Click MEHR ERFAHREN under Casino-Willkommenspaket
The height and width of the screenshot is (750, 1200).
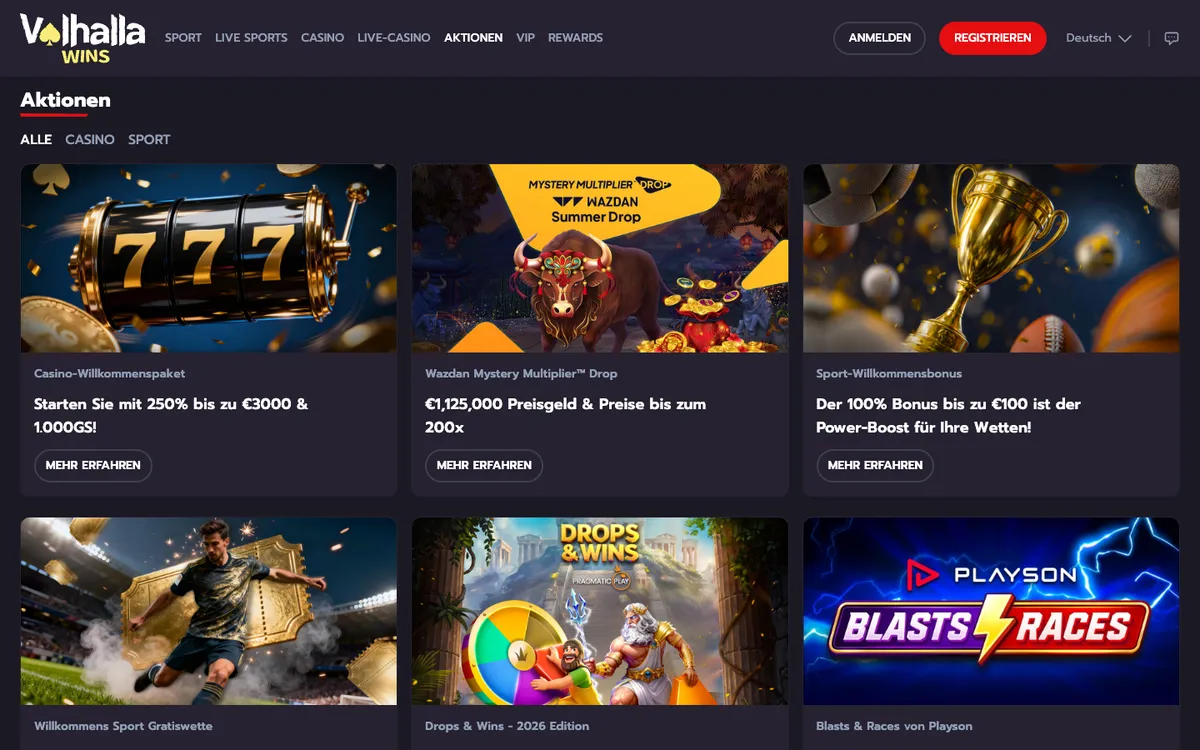pyautogui.click(x=93, y=466)
